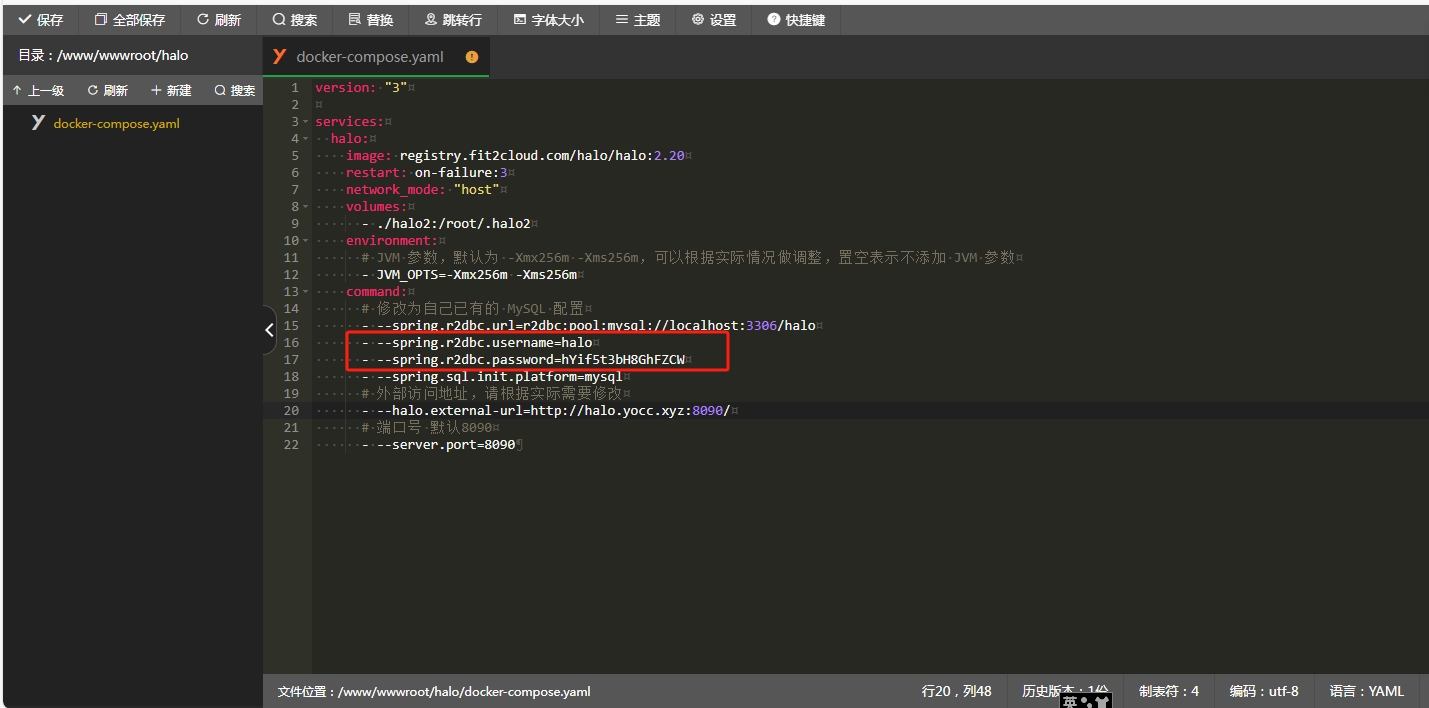Open 历史版本 in the status bar
1429x708 pixels.
1066,690
